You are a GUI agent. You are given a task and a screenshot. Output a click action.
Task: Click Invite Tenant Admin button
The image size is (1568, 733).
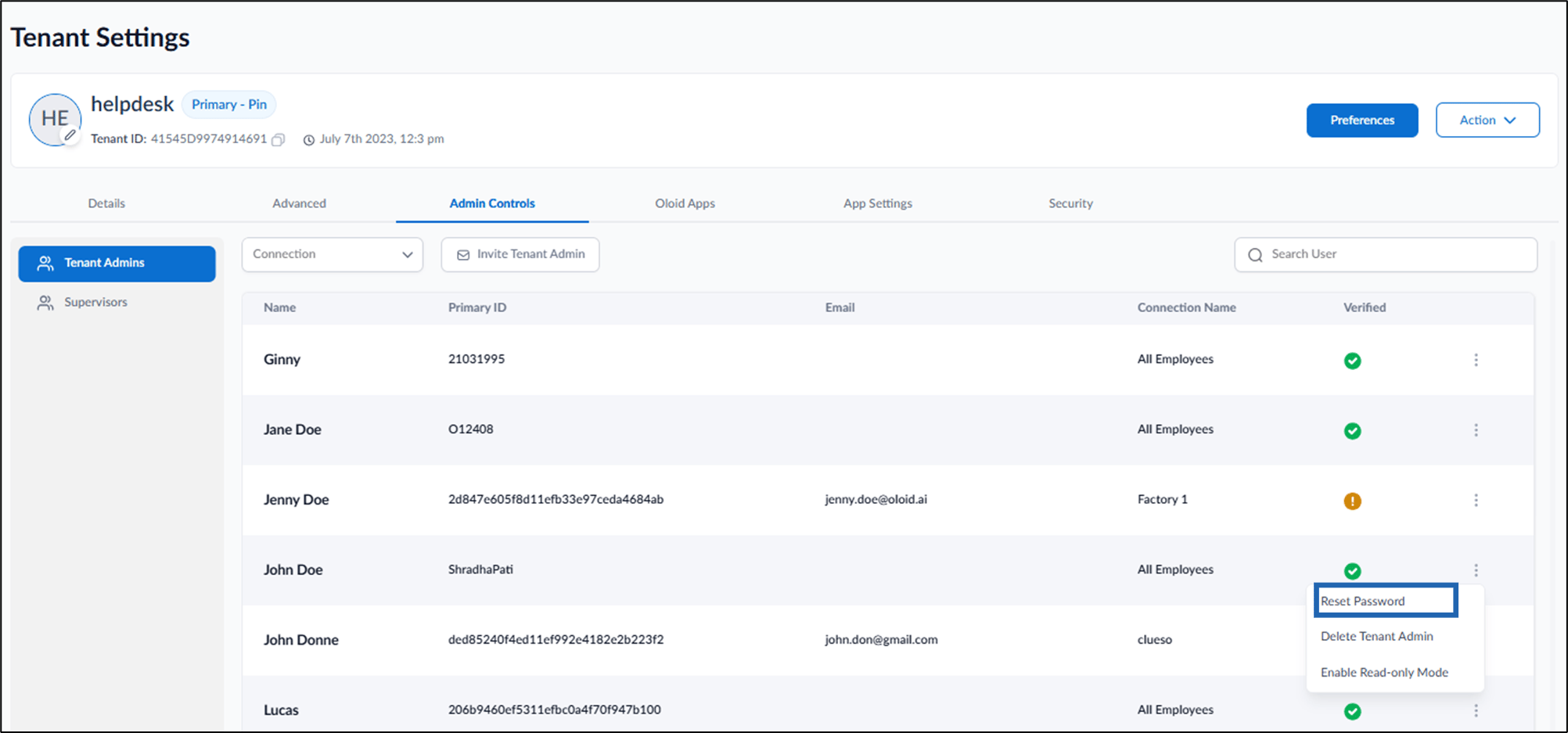tap(520, 255)
